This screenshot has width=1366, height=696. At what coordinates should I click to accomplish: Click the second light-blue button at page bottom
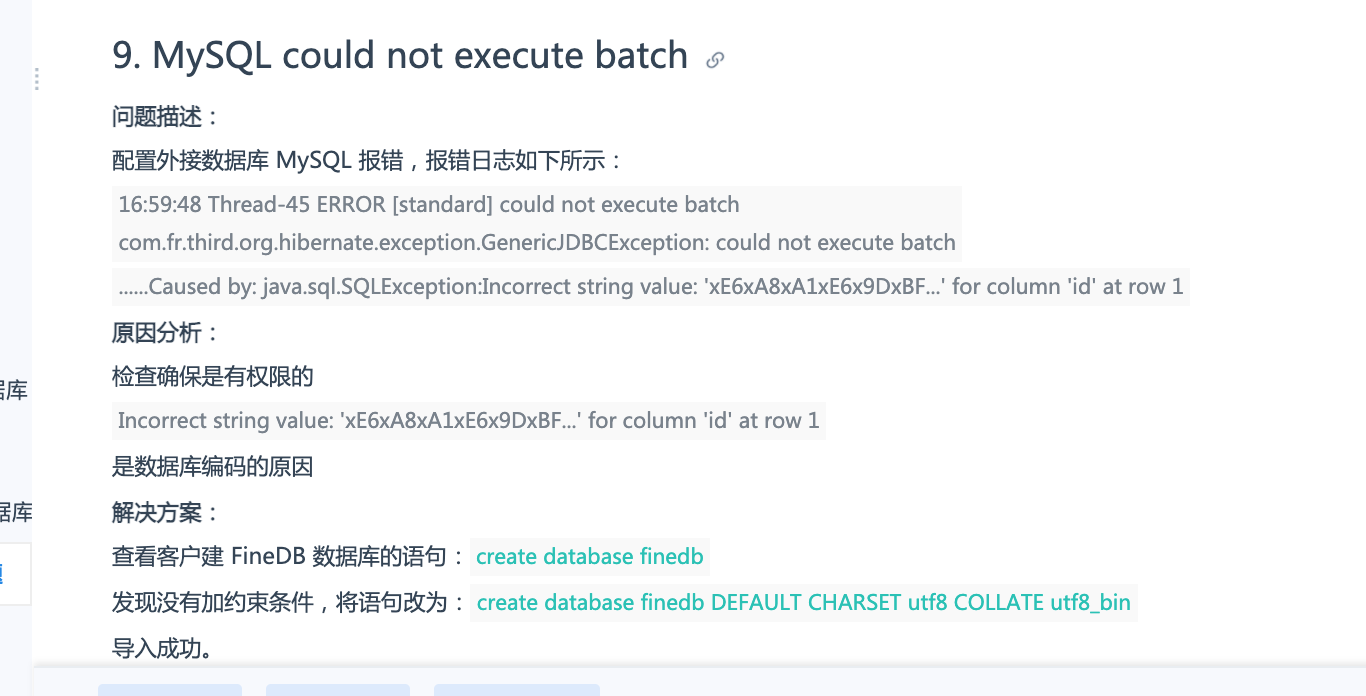coord(338,690)
